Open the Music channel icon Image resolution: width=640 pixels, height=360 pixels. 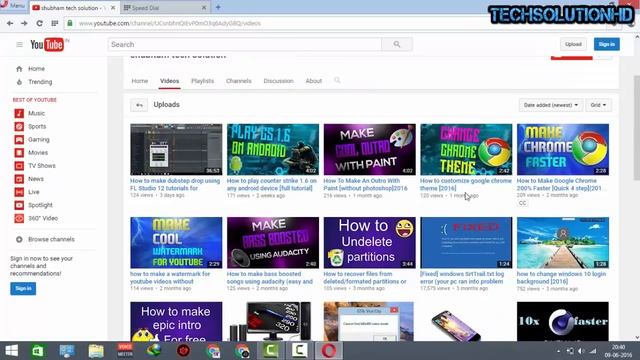[19, 113]
